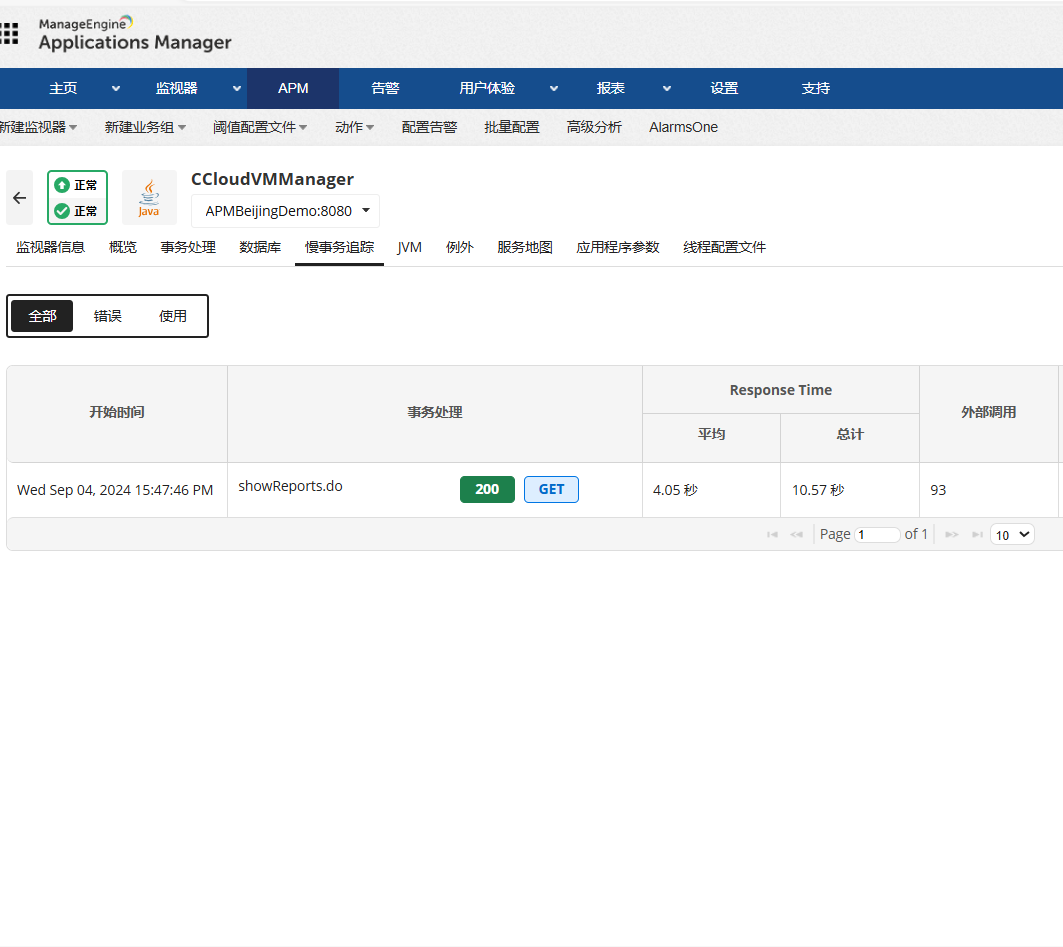This screenshot has width=1063, height=947.
Task: Click the ManageEngine Applications Manager logo
Action: coord(135,34)
